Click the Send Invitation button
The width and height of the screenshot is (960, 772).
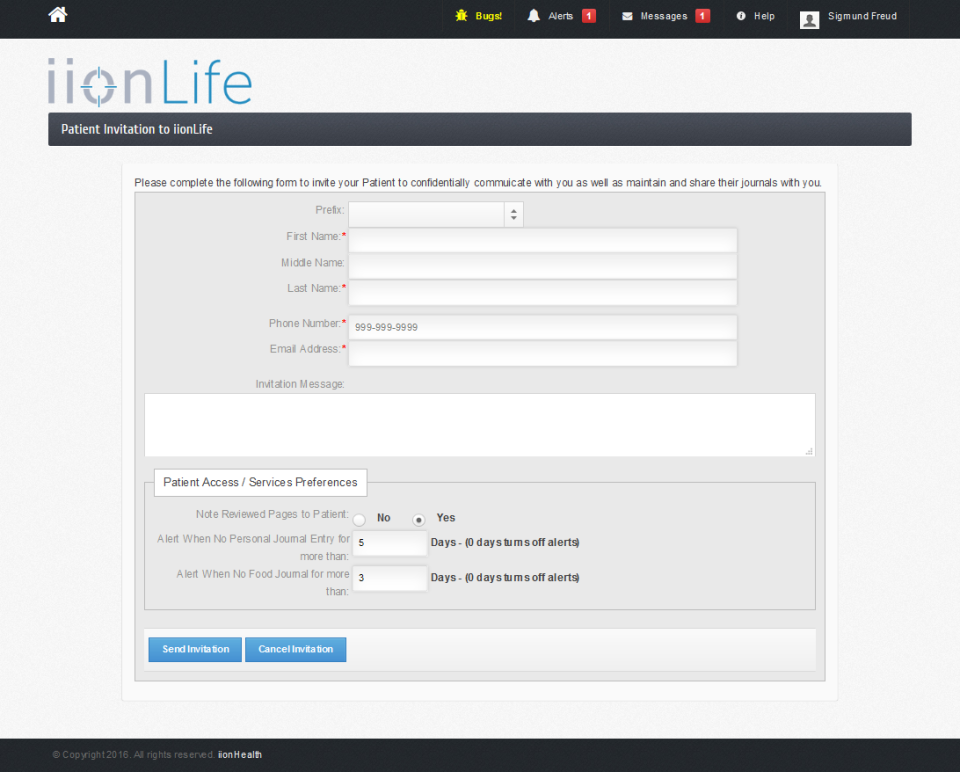click(x=195, y=649)
